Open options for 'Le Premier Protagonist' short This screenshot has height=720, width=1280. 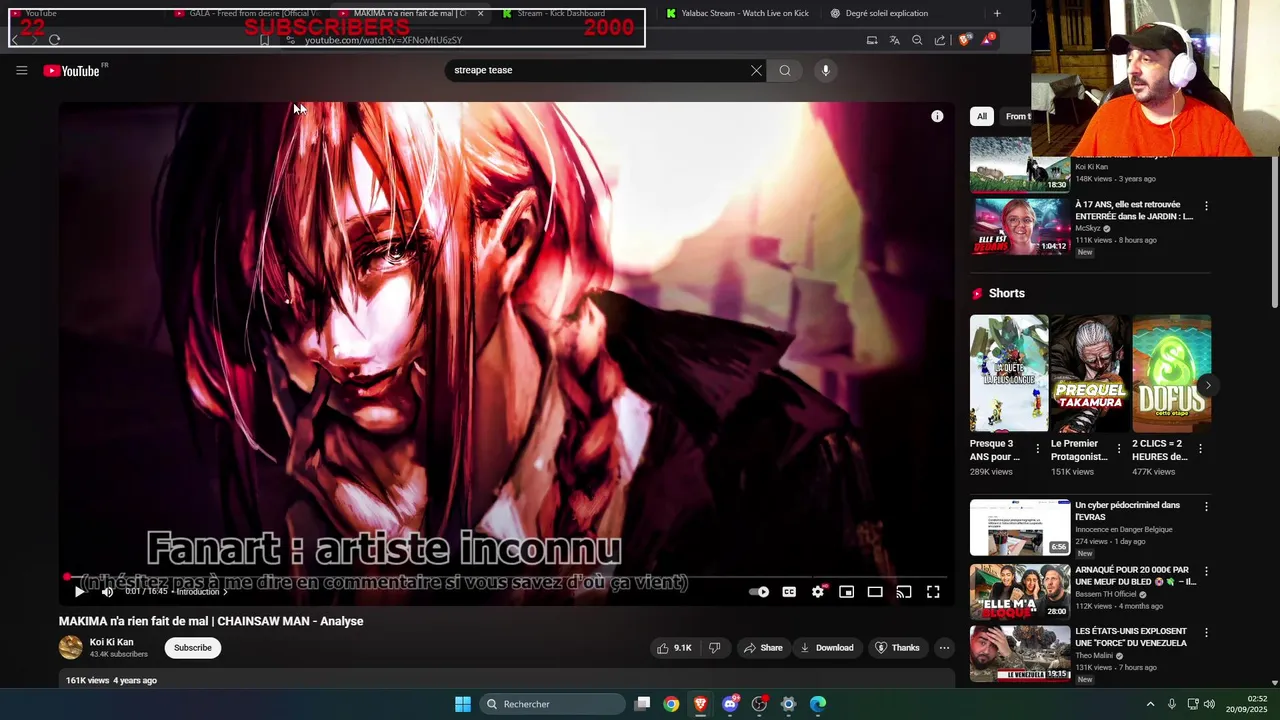[x=1119, y=449]
